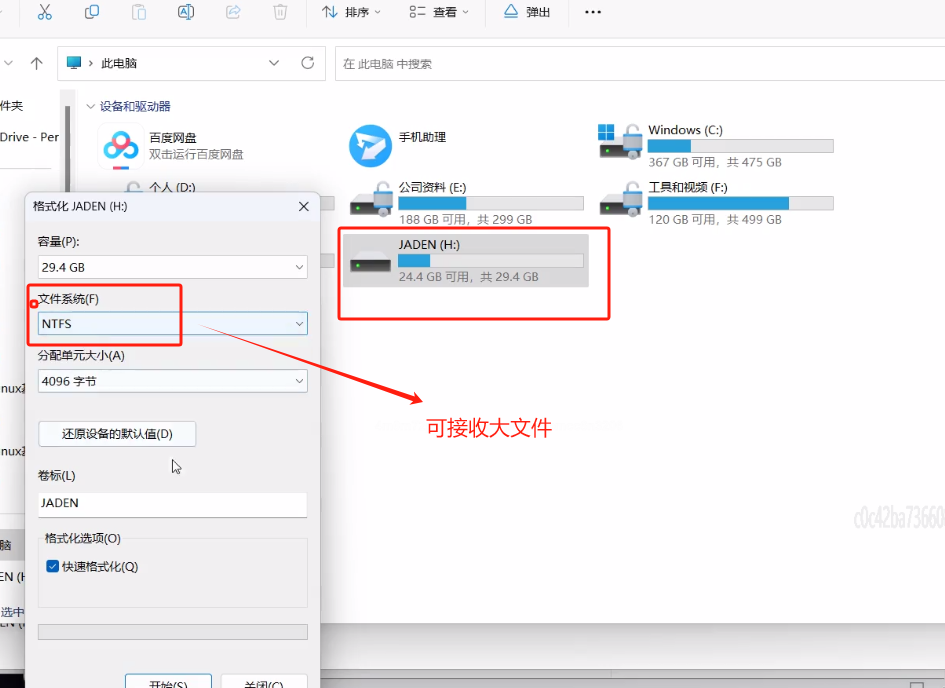Select the Drive - Per sidebar item
This screenshot has height=688, width=945.
tap(30, 137)
